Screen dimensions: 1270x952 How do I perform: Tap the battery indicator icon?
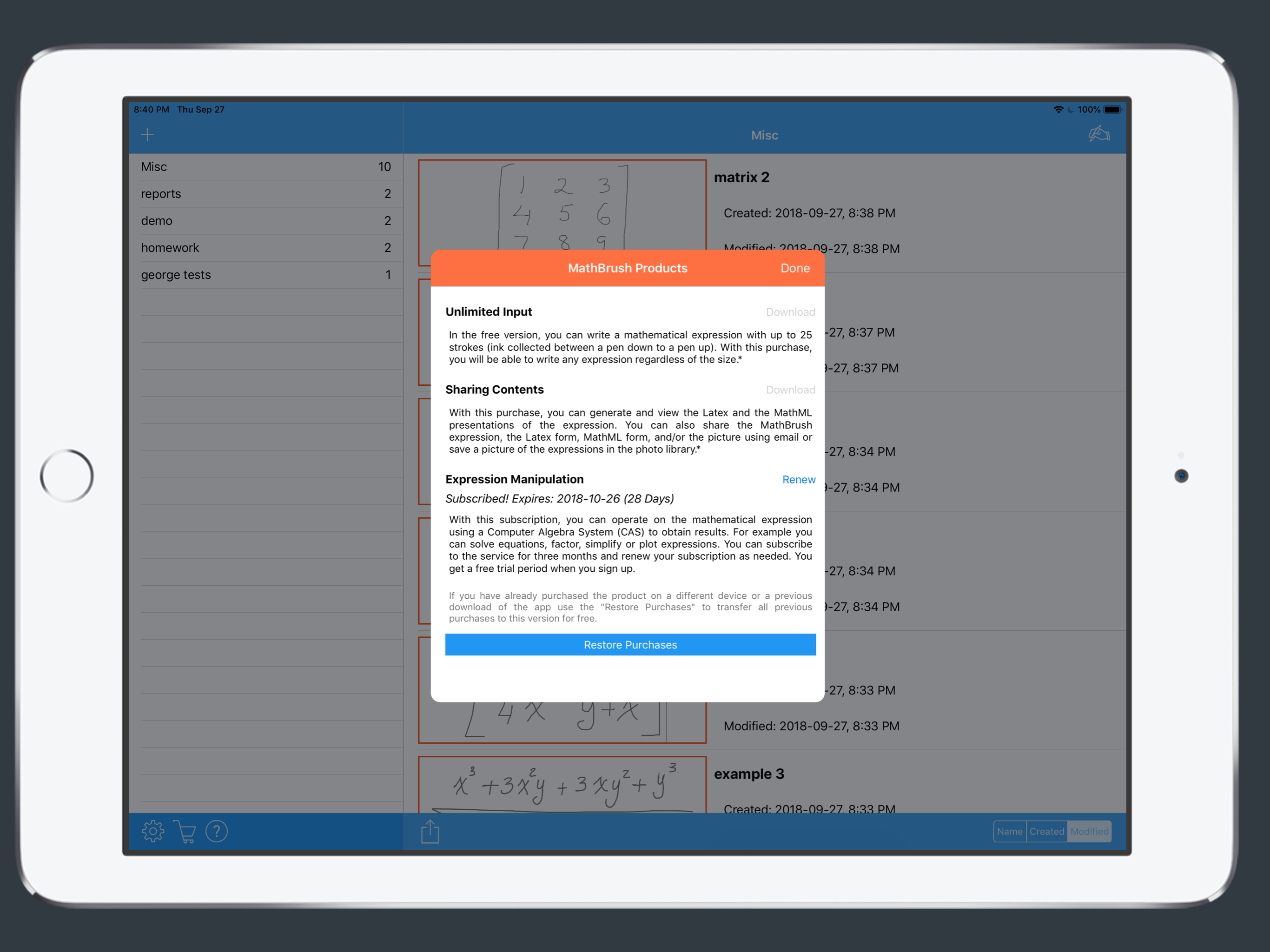1113,110
